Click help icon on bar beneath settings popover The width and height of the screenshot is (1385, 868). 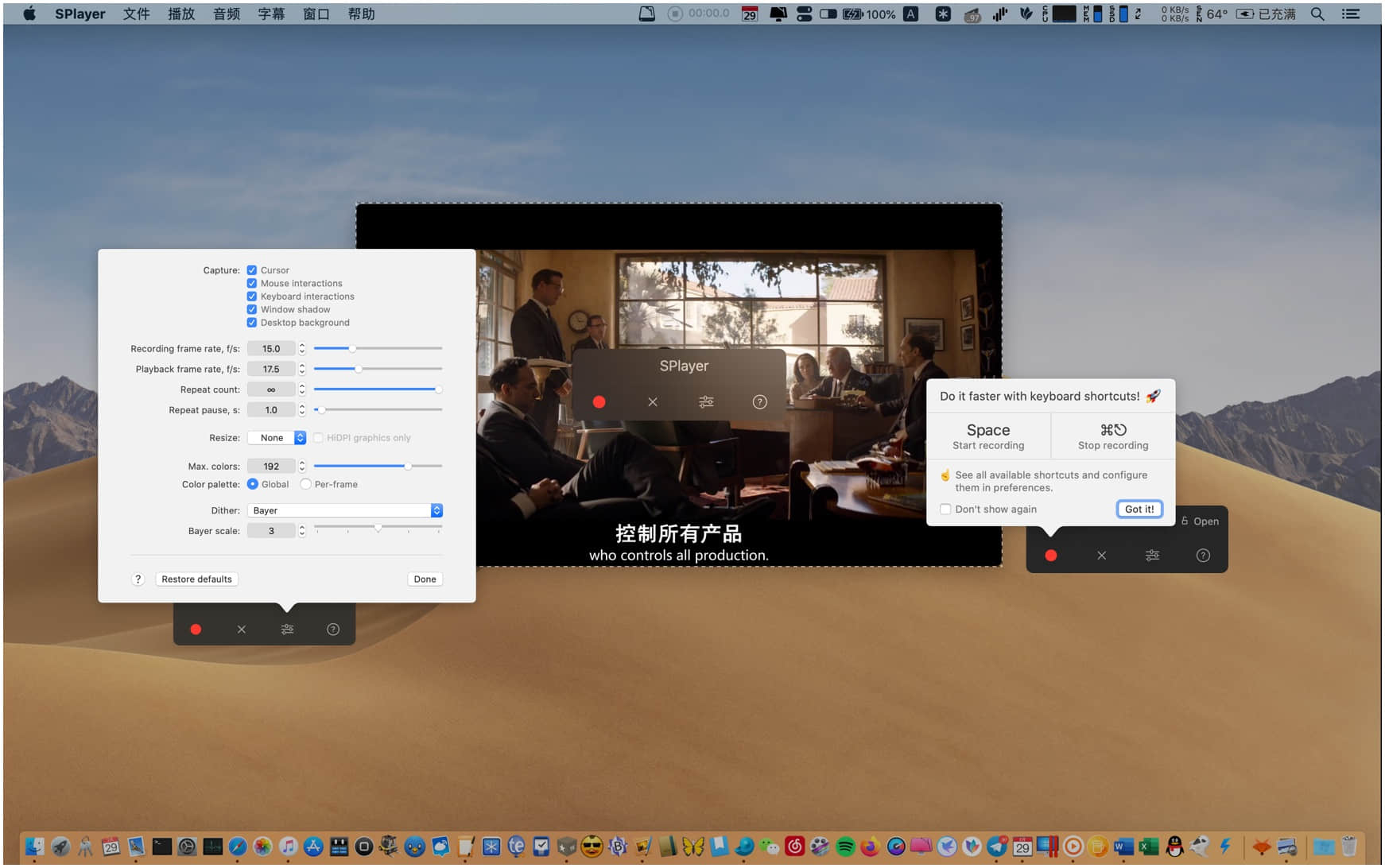333,630
